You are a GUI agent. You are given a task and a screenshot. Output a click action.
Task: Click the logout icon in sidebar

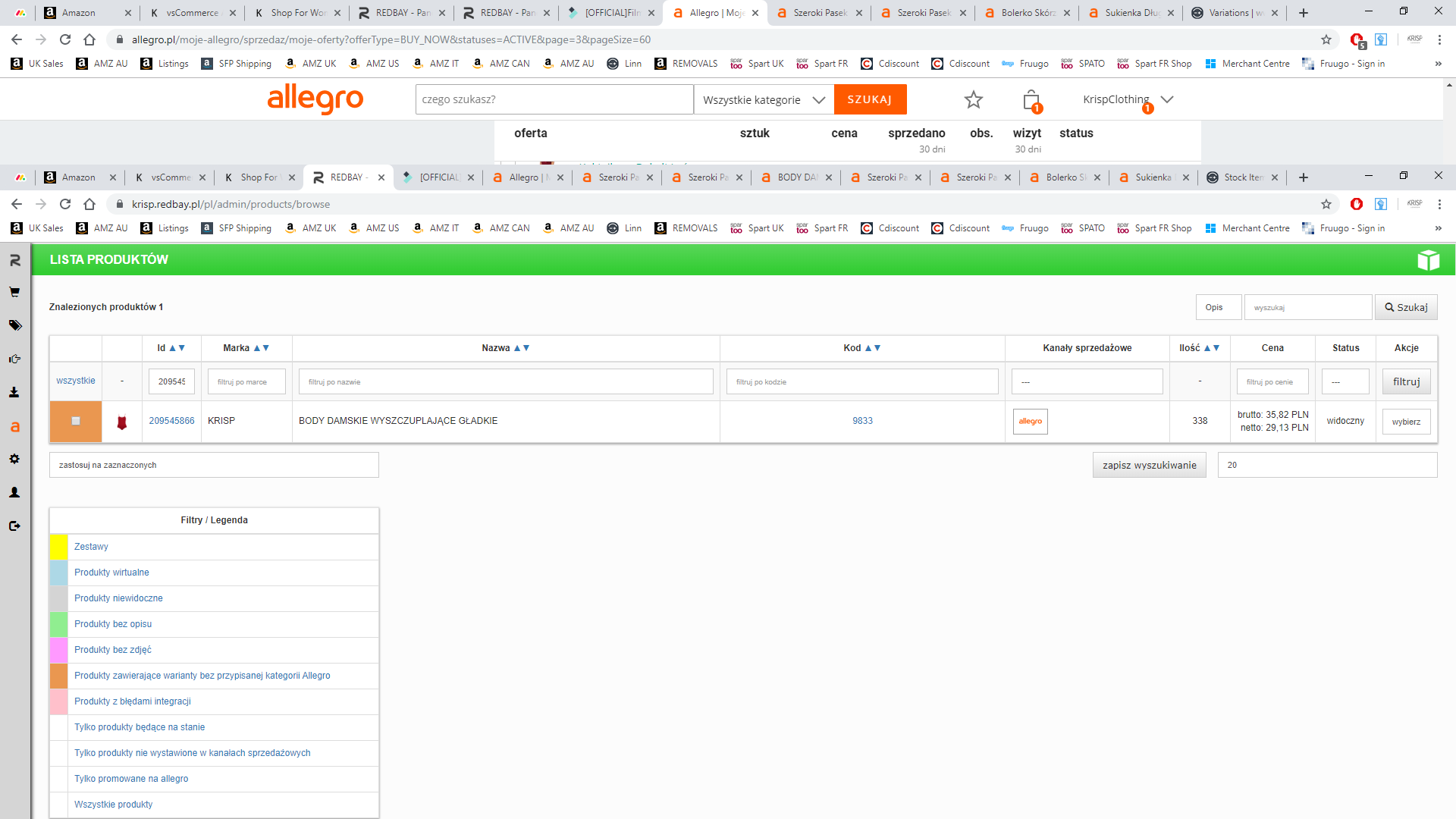coord(14,526)
